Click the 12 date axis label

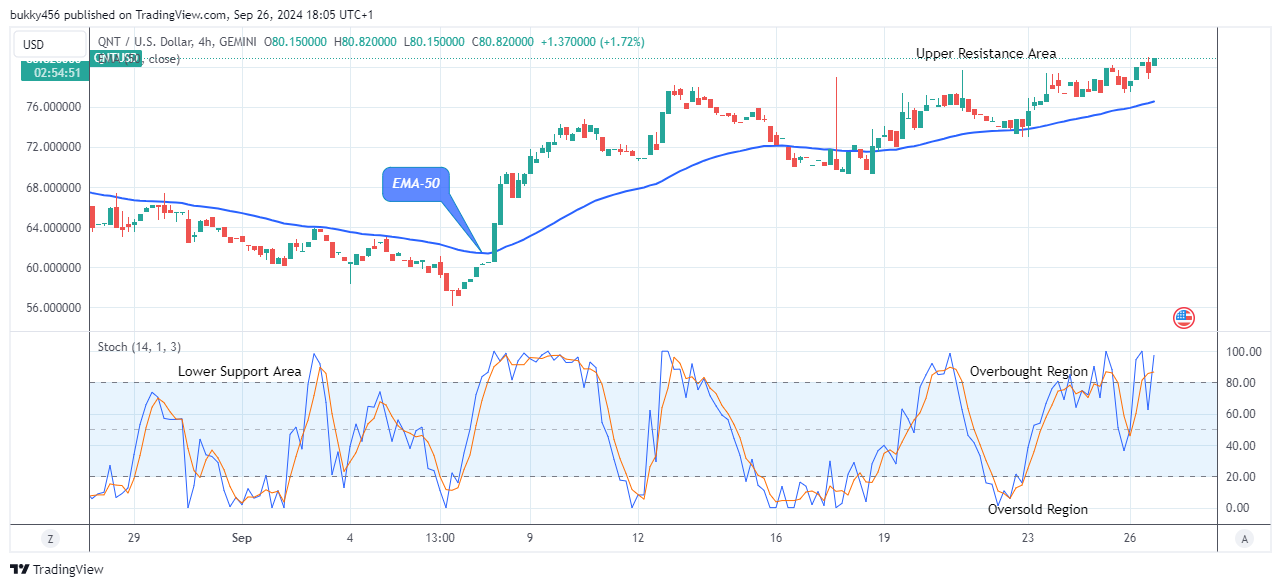[x=637, y=538]
